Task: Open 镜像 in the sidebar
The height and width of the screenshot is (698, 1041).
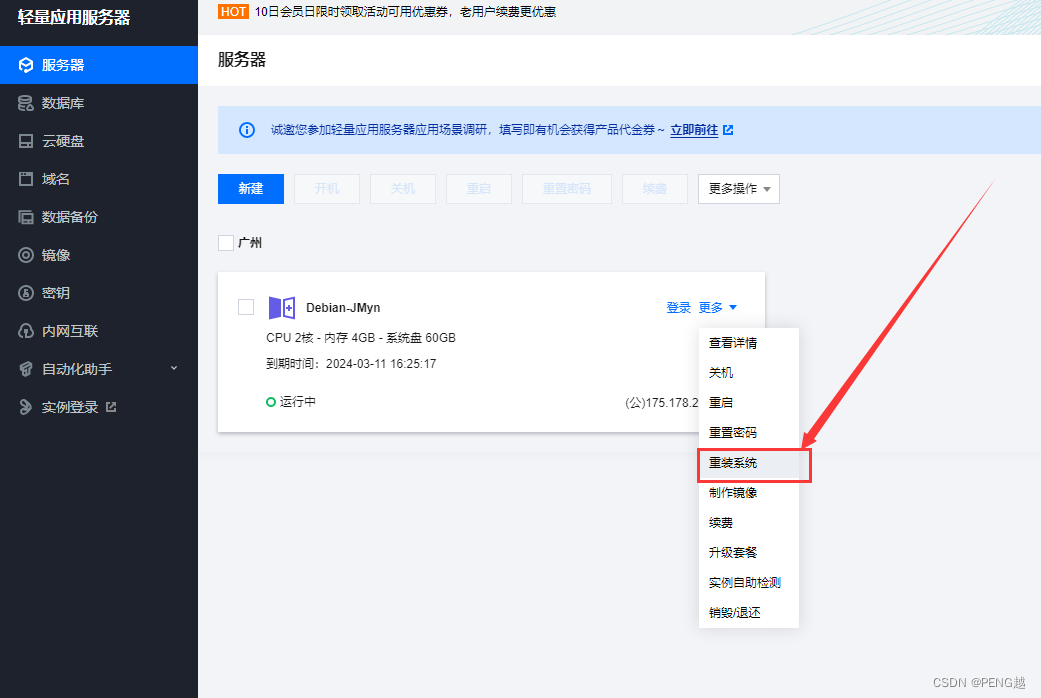Action: tap(99, 255)
